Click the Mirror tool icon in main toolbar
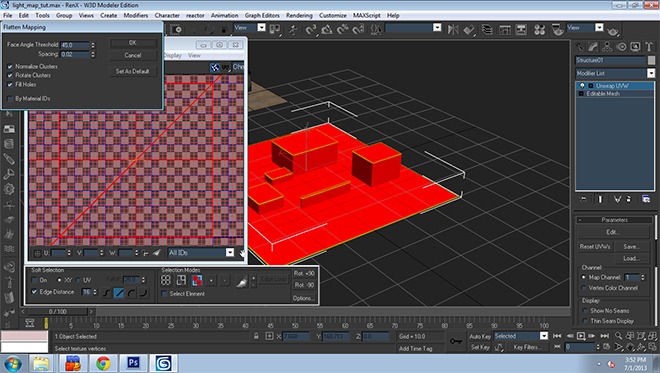 click(453, 29)
